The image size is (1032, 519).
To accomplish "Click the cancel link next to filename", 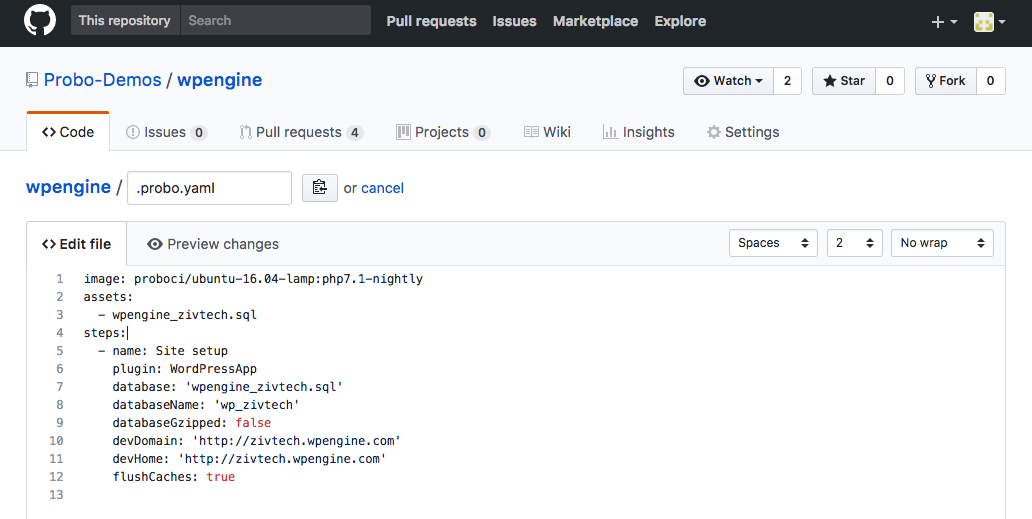I will pos(382,188).
